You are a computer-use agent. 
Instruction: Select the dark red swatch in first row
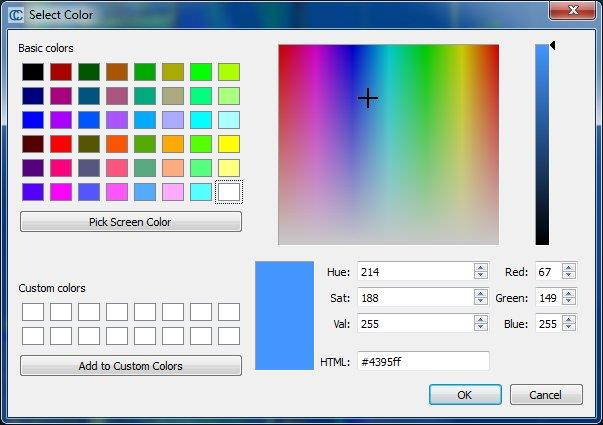[61, 72]
